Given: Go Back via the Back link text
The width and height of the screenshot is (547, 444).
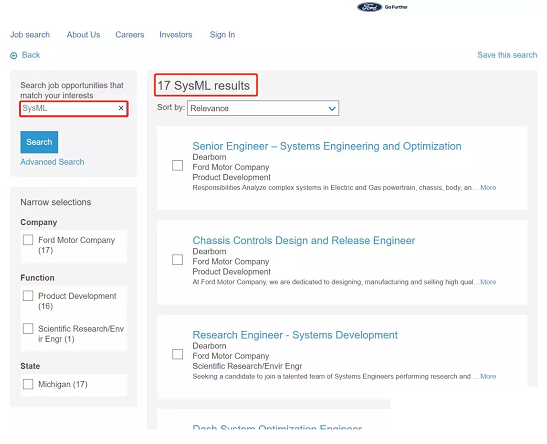Looking at the screenshot, I should [31, 55].
